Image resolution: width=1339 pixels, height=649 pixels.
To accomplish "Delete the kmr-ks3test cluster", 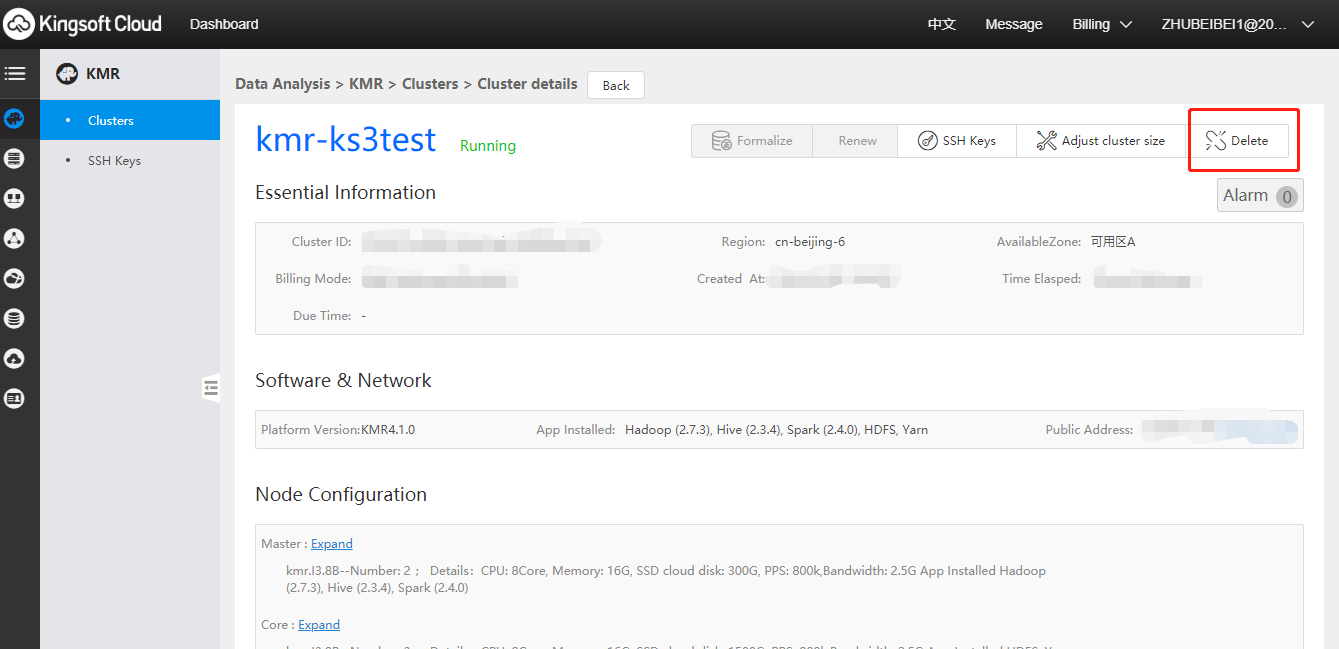I will click(1237, 141).
